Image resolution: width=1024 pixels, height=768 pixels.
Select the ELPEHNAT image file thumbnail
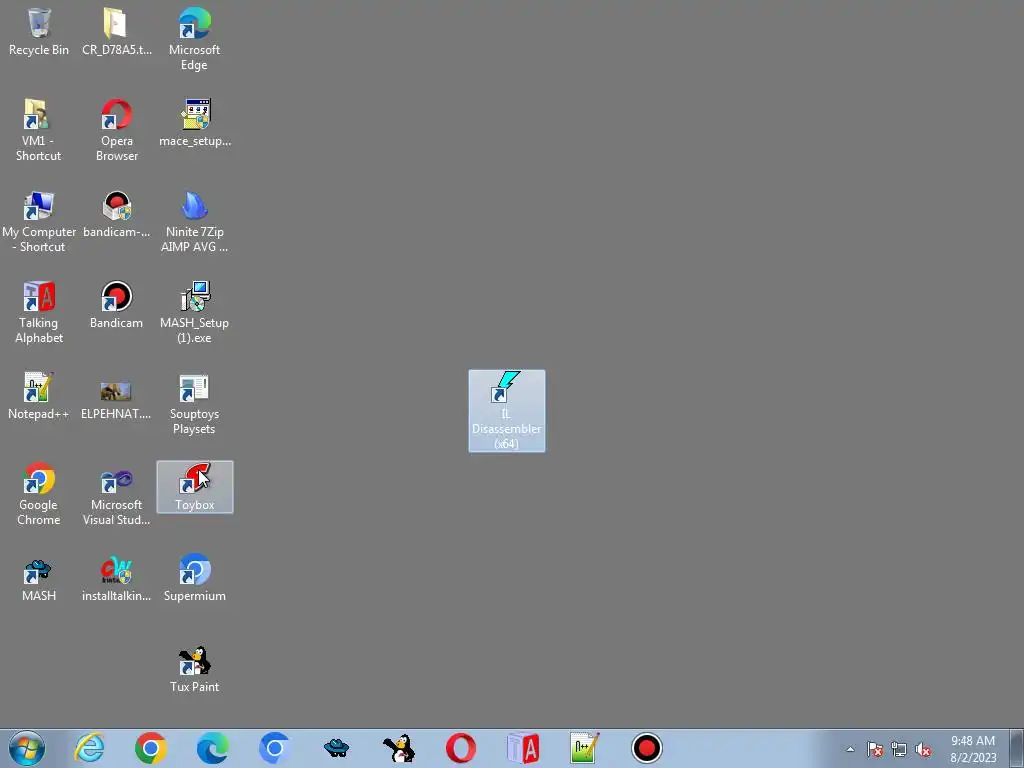tap(116, 400)
